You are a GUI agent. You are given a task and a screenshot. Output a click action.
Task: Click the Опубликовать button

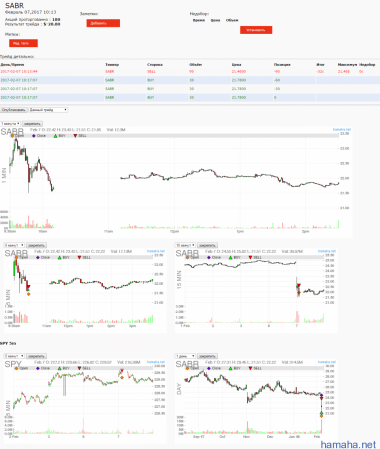point(14,110)
